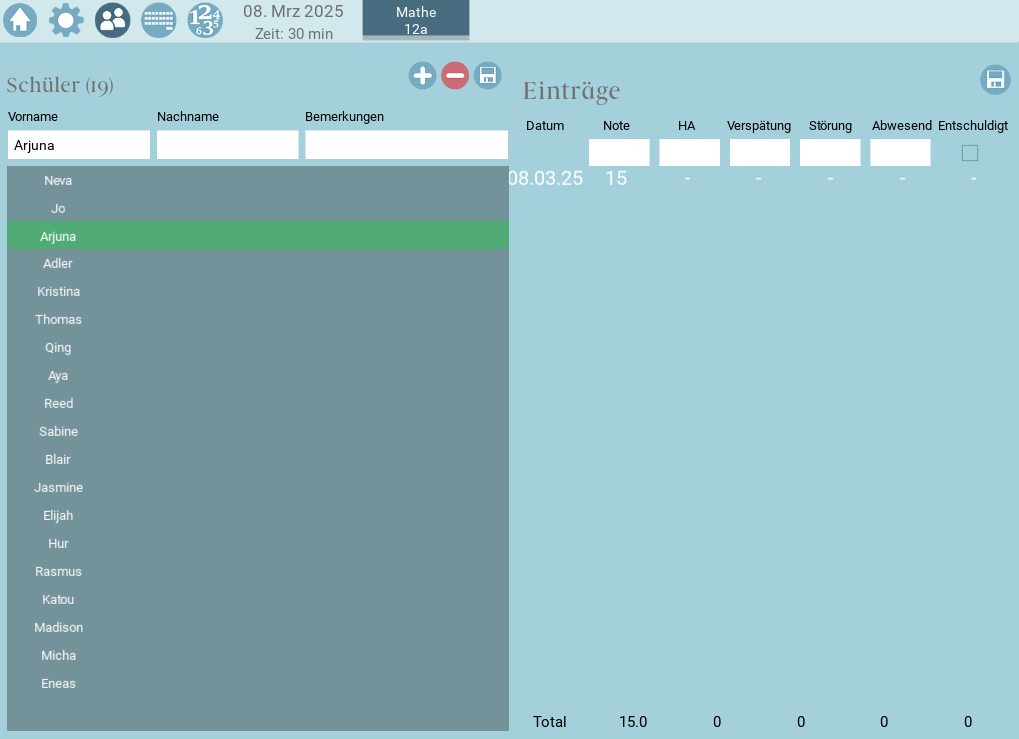Remove student with red minus icon
1019x739 pixels.
point(455,75)
